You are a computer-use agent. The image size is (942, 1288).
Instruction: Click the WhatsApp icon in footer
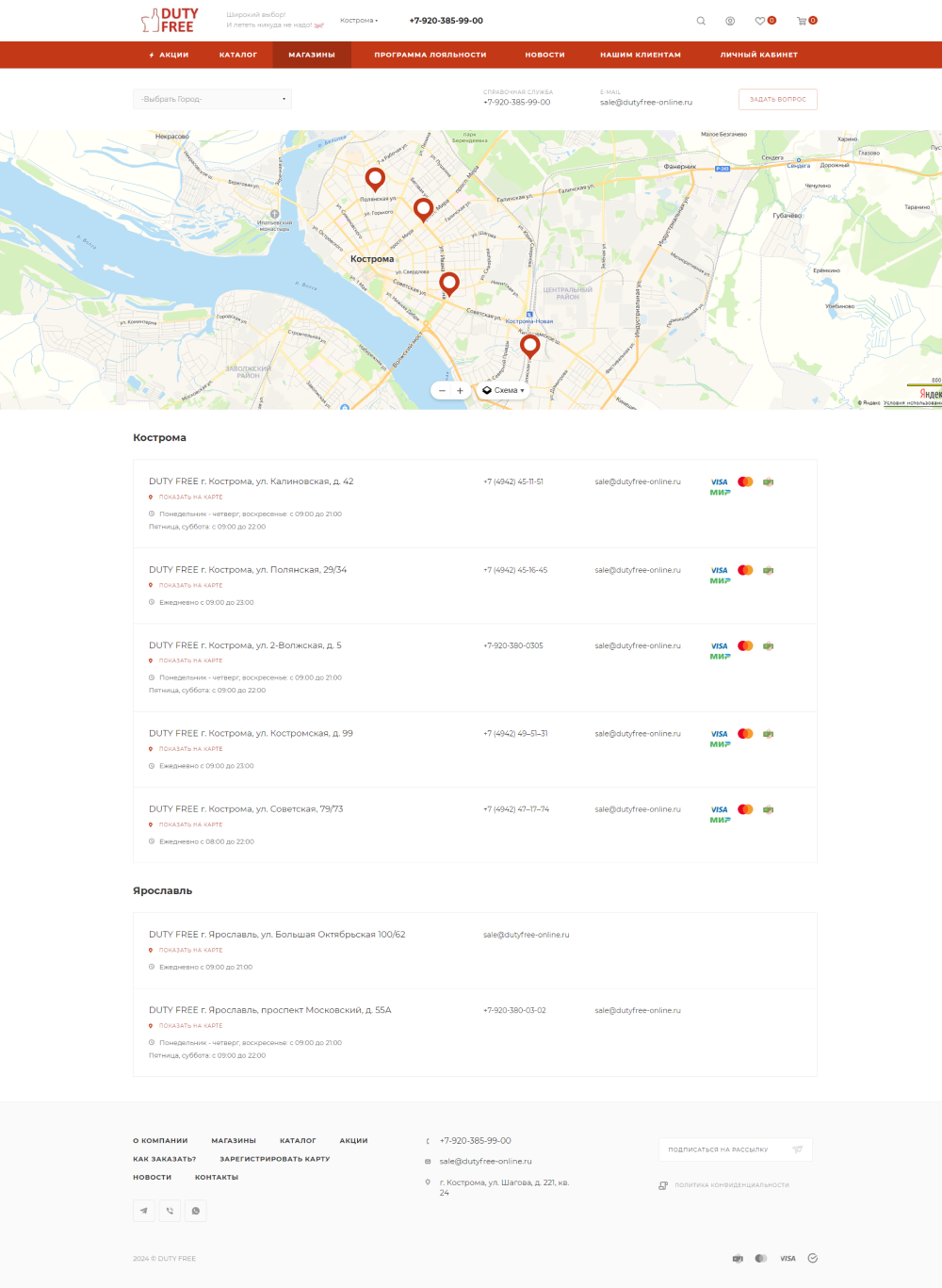click(195, 1211)
